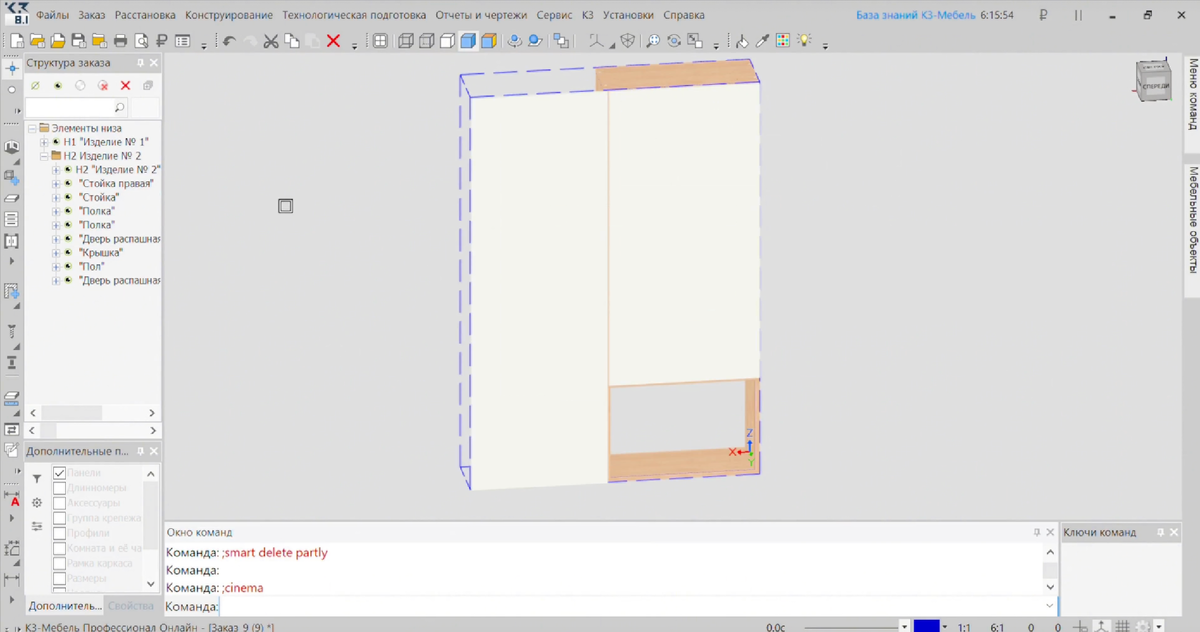The width and height of the screenshot is (1200, 632).
Task: Toggle the Группа крепежа checkbox
Action: pos(59,518)
